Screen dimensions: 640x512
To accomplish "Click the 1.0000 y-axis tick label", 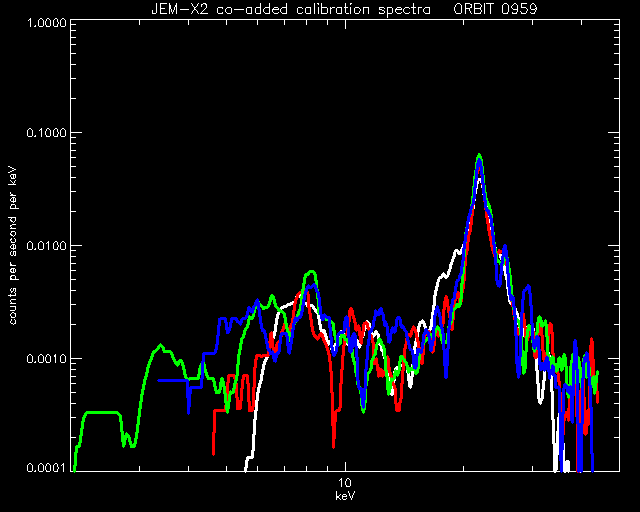I will (x=46, y=23).
